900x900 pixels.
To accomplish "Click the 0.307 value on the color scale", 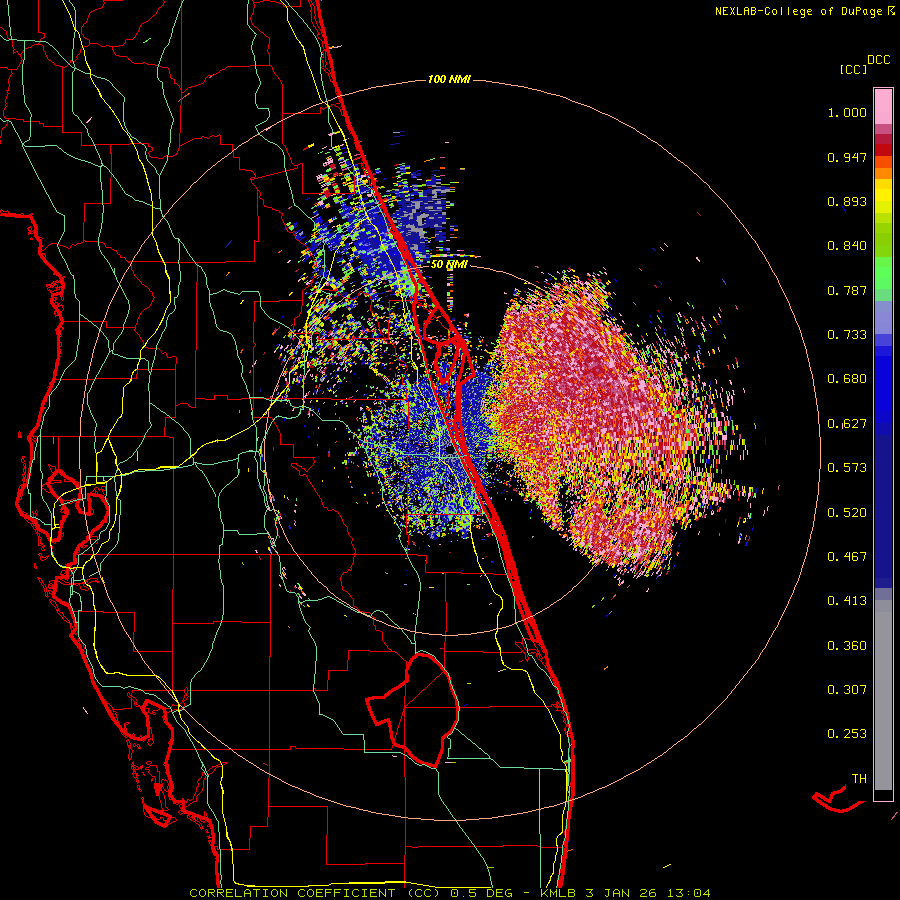I will tap(847, 690).
